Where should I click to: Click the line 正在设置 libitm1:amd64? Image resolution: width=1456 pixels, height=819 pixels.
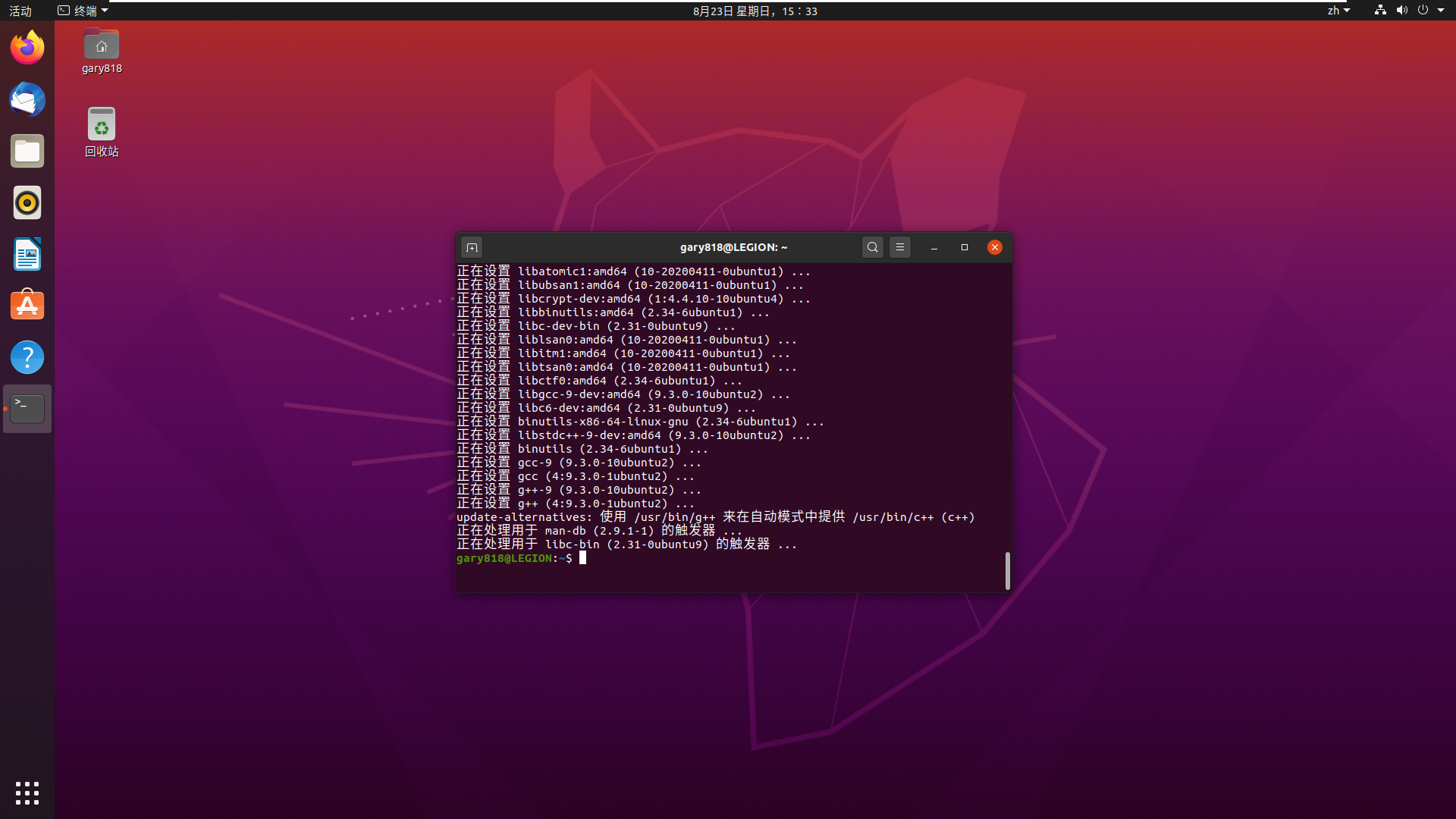pyautogui.click(x=623, y=353)
